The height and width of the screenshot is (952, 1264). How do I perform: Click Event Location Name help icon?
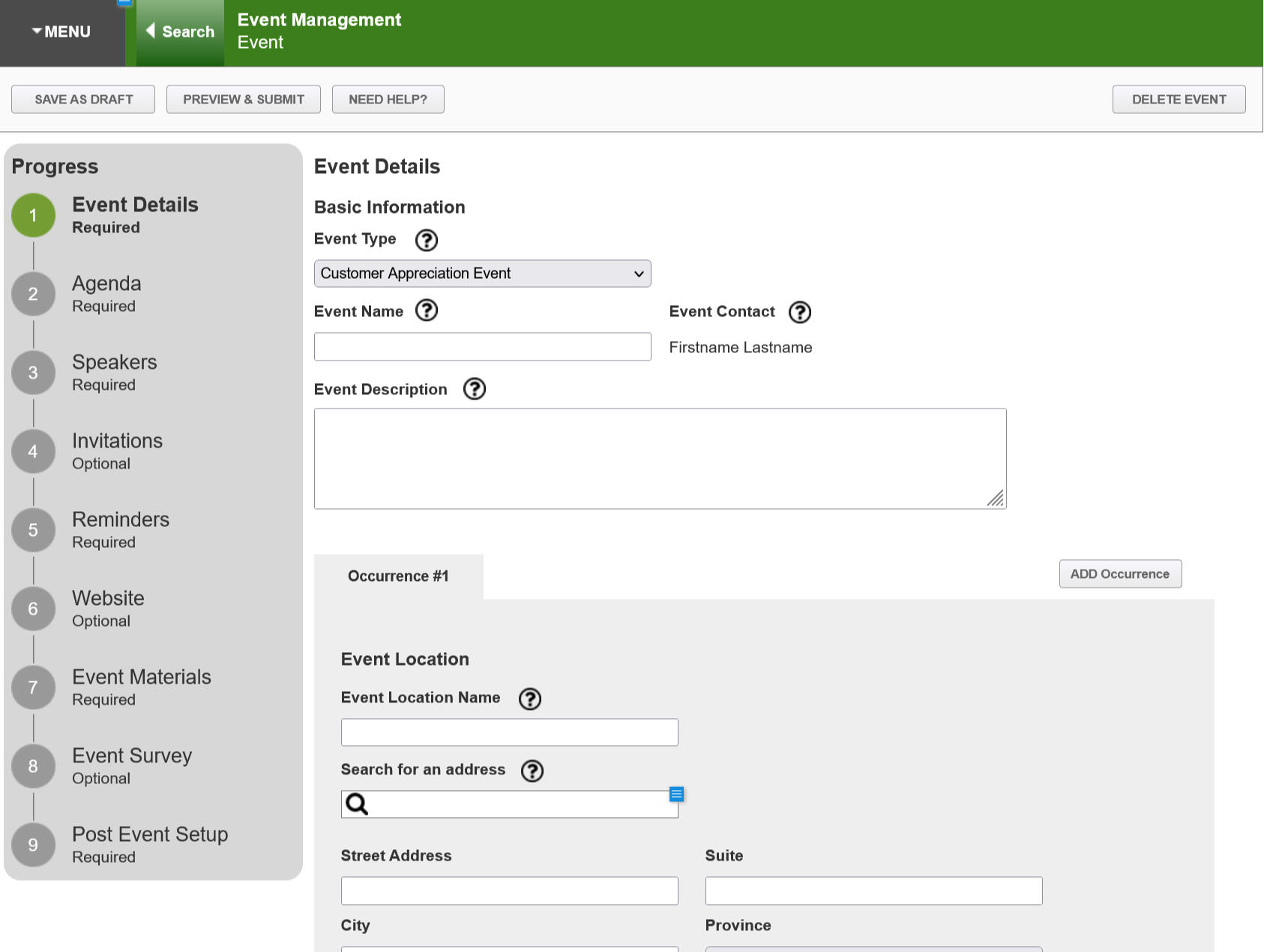pos(529,699)
